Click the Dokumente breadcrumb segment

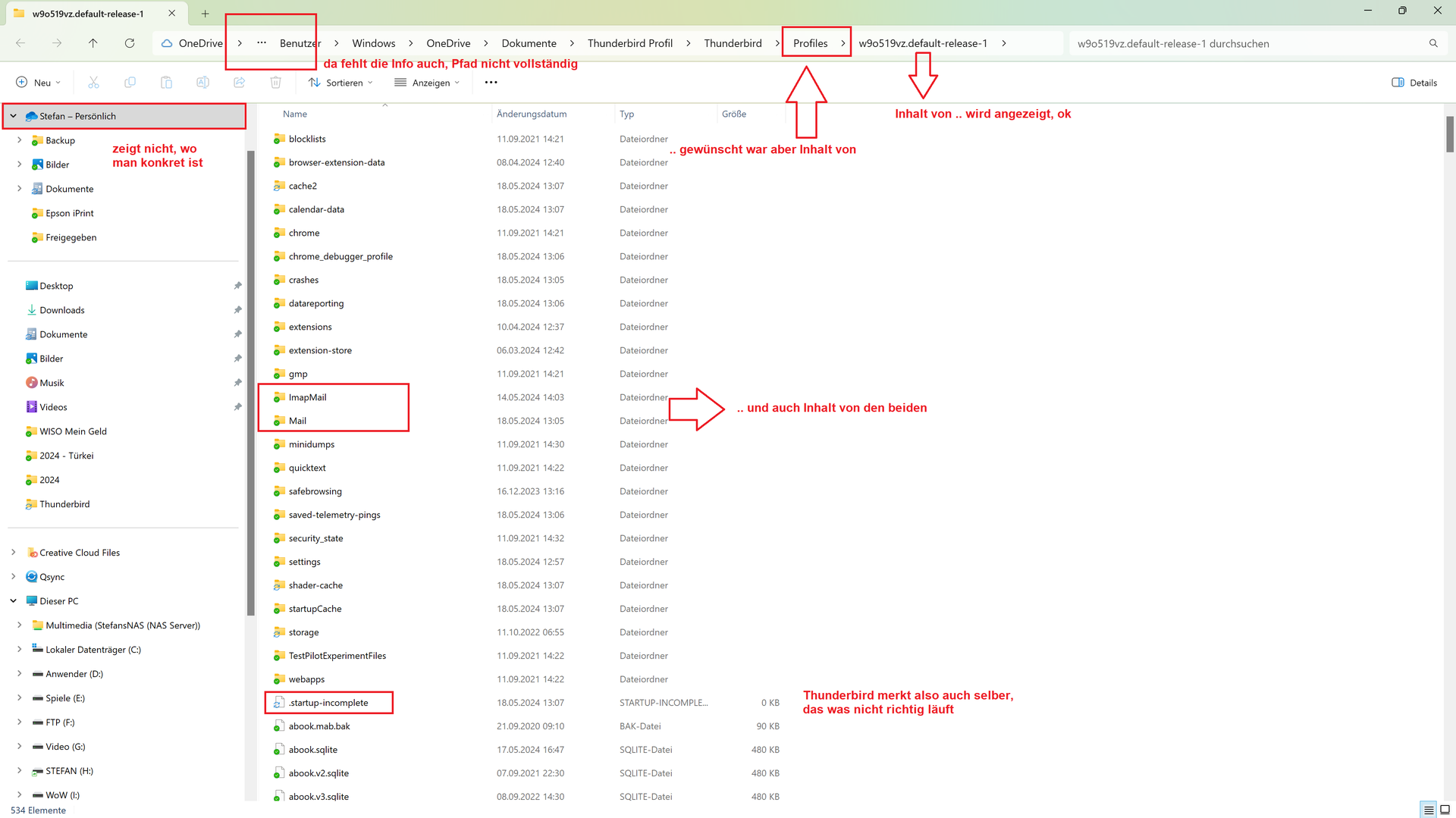tap(529, 43)
